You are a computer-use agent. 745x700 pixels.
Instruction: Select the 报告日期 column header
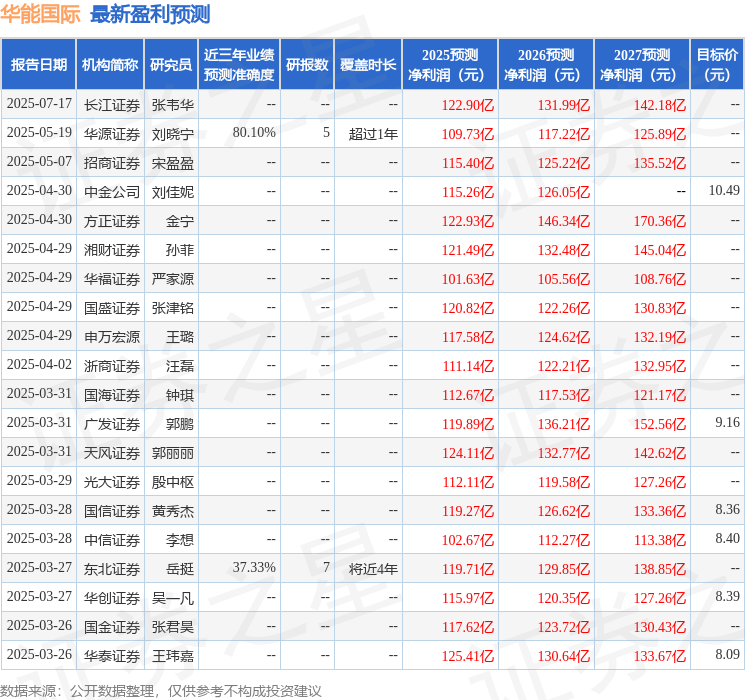[38, 64]
